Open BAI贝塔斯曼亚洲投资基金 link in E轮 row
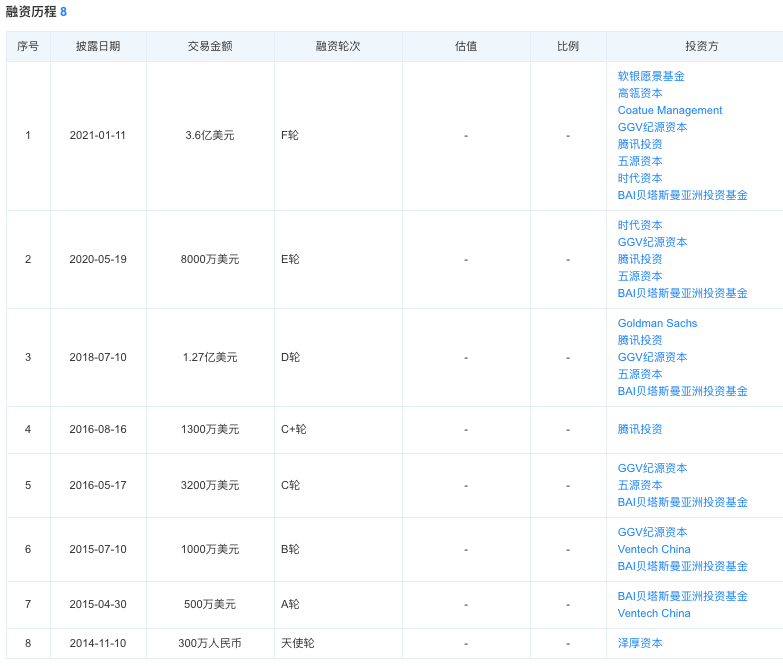The image size is (783, 666). (682, 293)
